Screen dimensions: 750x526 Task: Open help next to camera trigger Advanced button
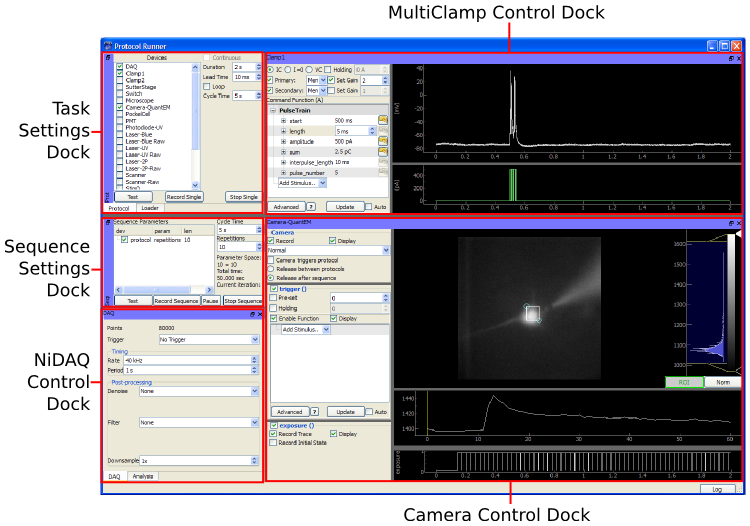click(x=315, y=412)
